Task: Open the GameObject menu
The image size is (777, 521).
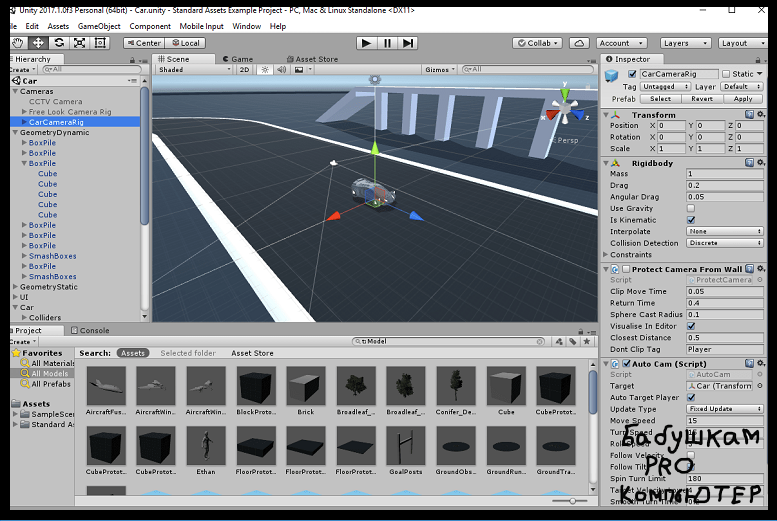Action: pos(99,26)
